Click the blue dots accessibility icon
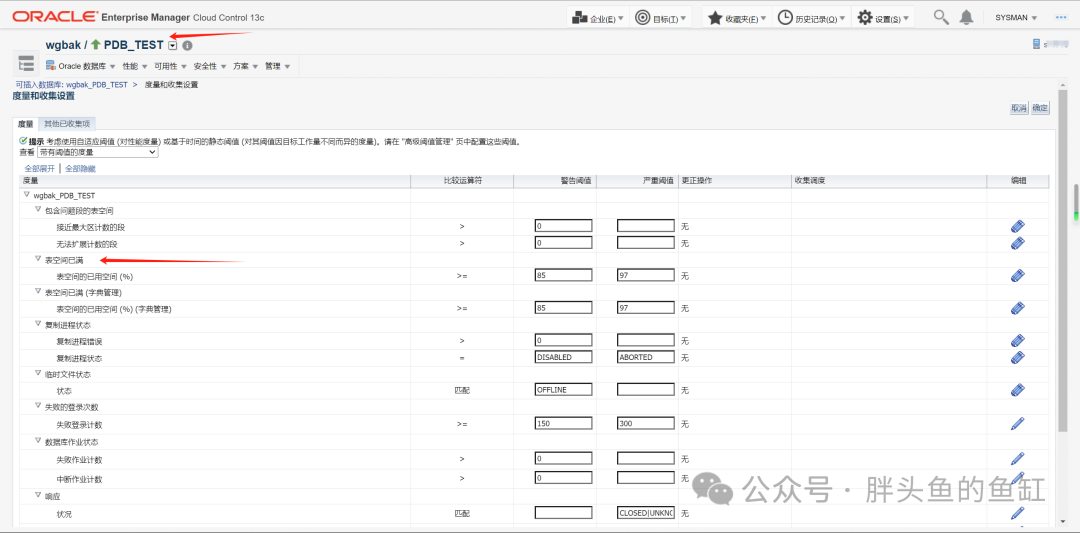The height and width of the screenshot is (533, 1080). [x=1061, y=18]
